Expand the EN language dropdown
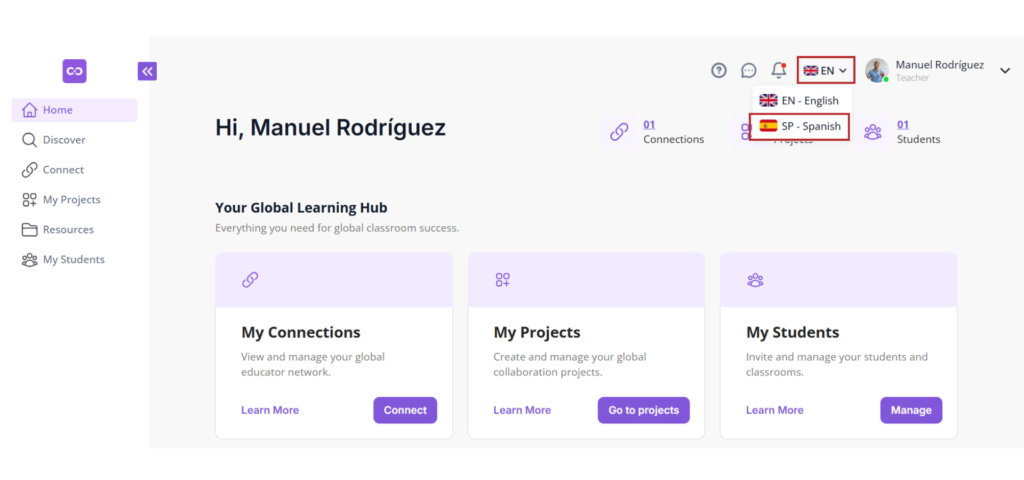This screenshot has width=1024, height=480. pyautogui.click(x=826, y=71)
